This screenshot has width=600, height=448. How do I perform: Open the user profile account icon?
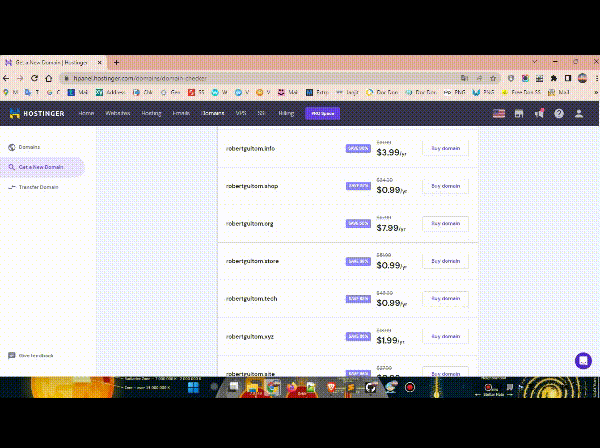[x=579, y=114]
